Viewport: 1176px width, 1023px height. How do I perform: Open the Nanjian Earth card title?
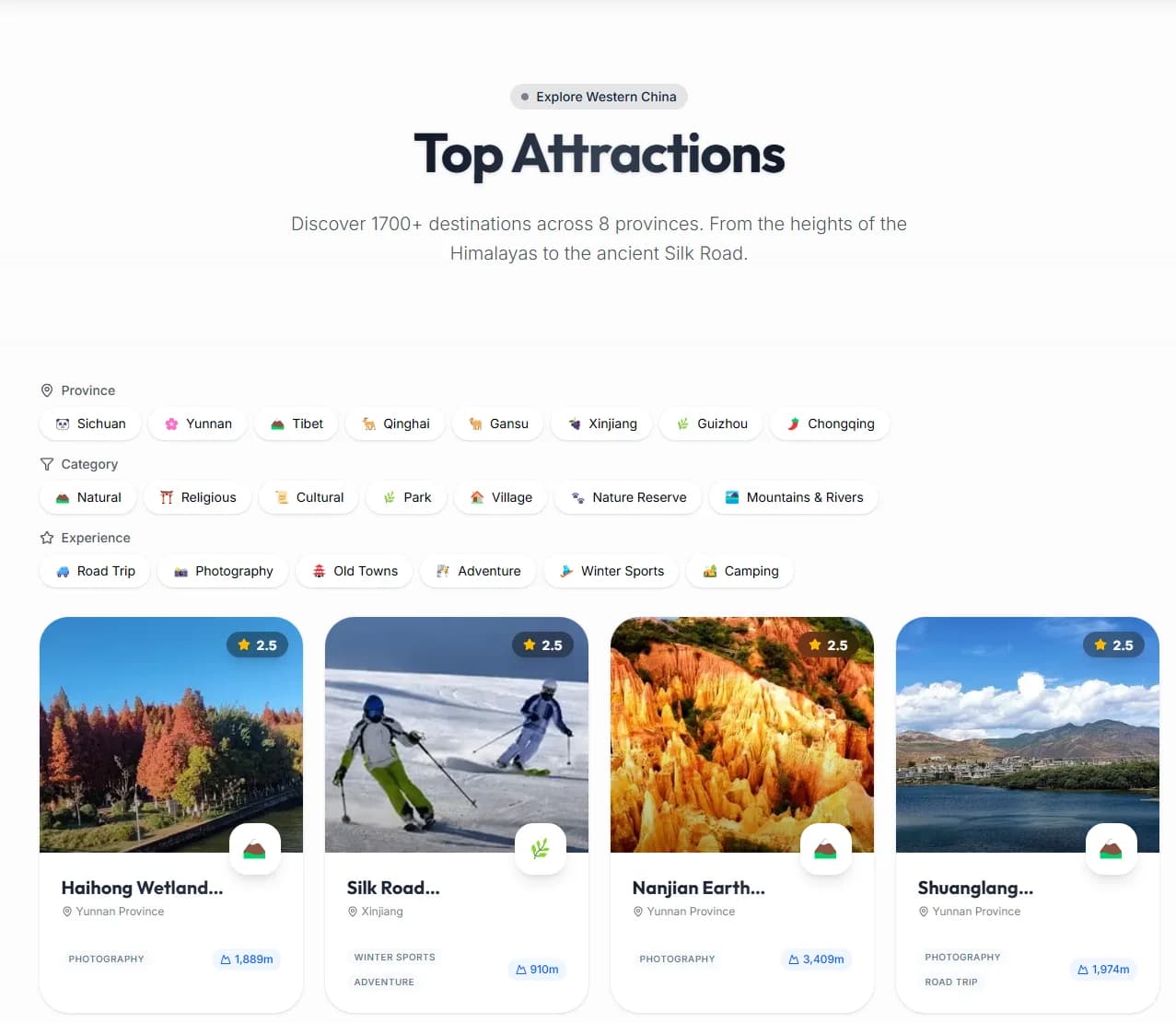(x=698, y=888)
